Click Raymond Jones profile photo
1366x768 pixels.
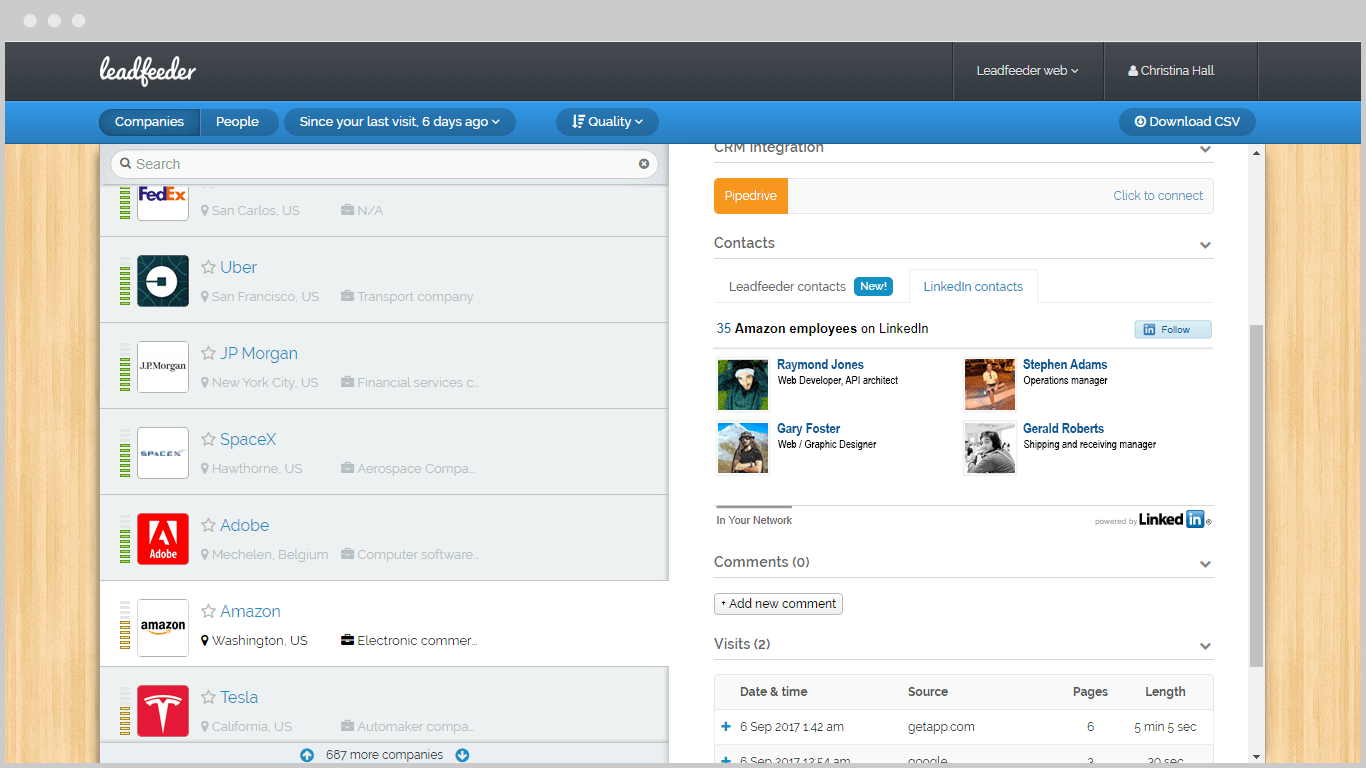[743, 384]
